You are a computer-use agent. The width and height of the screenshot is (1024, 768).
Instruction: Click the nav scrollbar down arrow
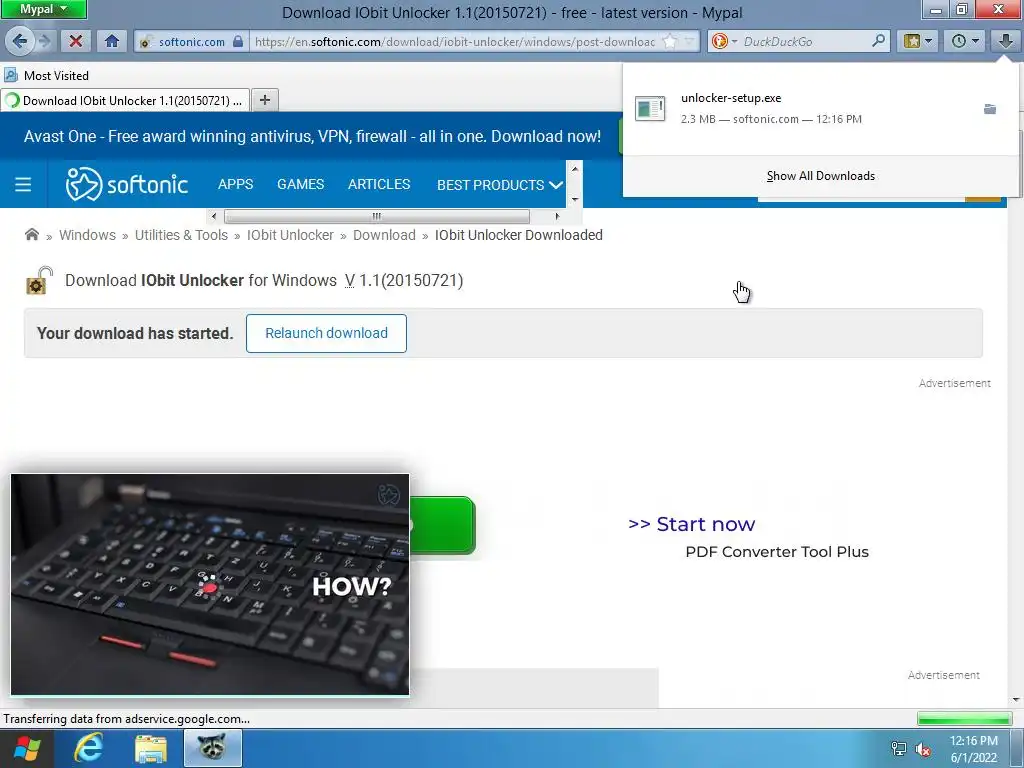575,199
